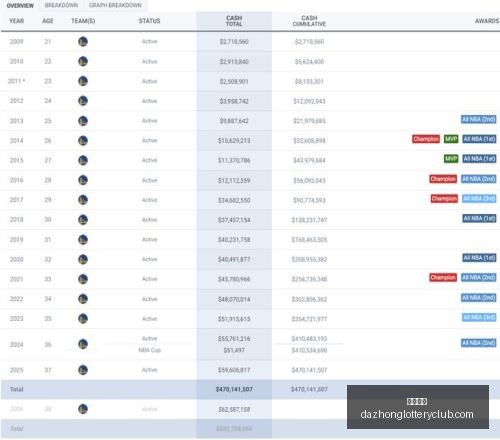This screenshot has width=500, height=440.
Task: Click the All NBA (1st) badge for 2014
Action: 479,139
